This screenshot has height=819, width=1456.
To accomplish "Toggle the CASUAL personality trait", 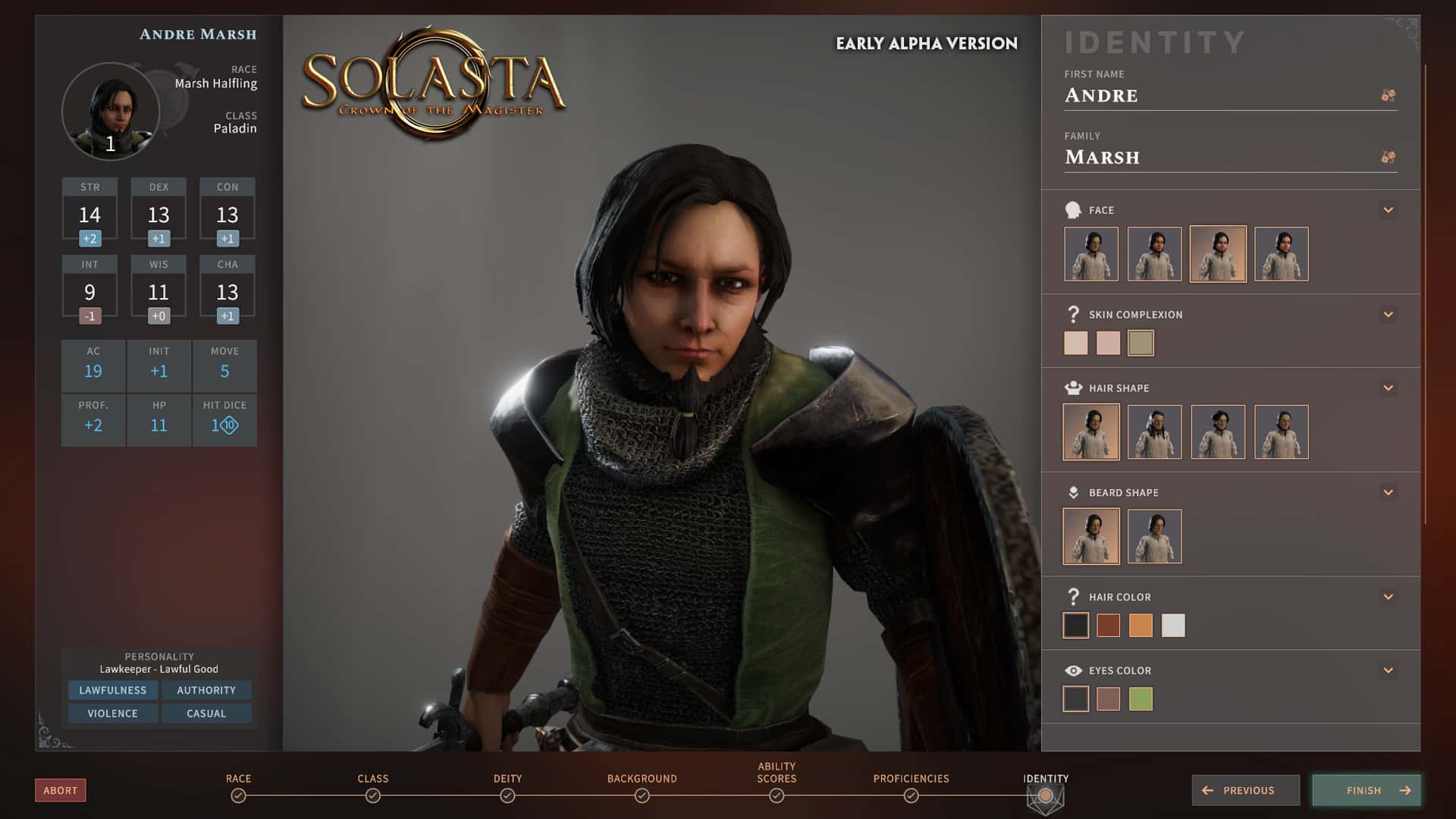I will 206,713.
